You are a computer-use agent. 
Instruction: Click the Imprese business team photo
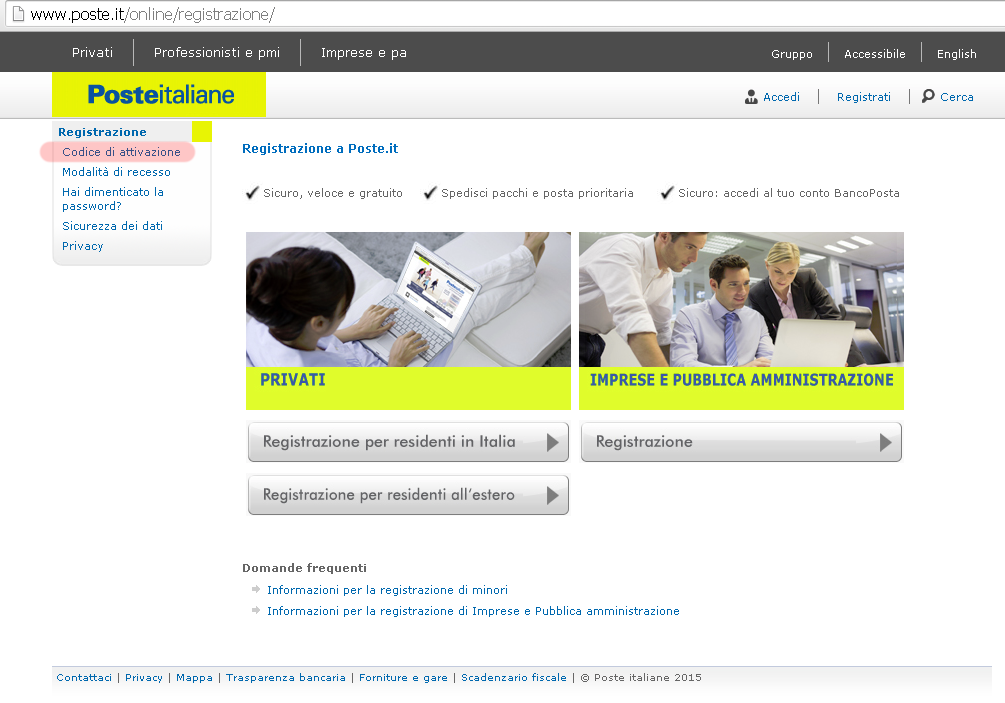(742, 299)
